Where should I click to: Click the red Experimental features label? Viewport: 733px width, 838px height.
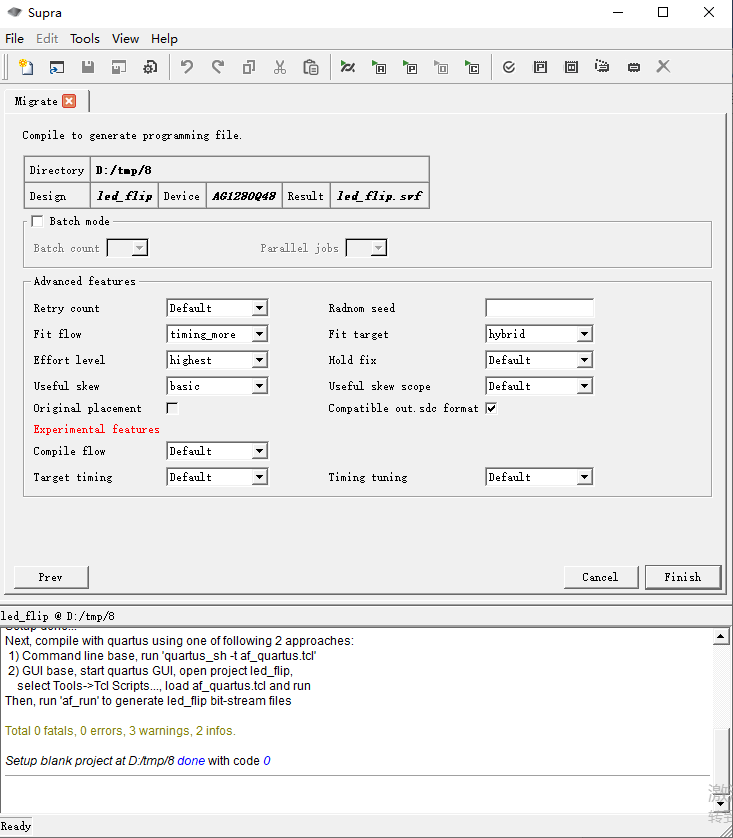[96, 429]
